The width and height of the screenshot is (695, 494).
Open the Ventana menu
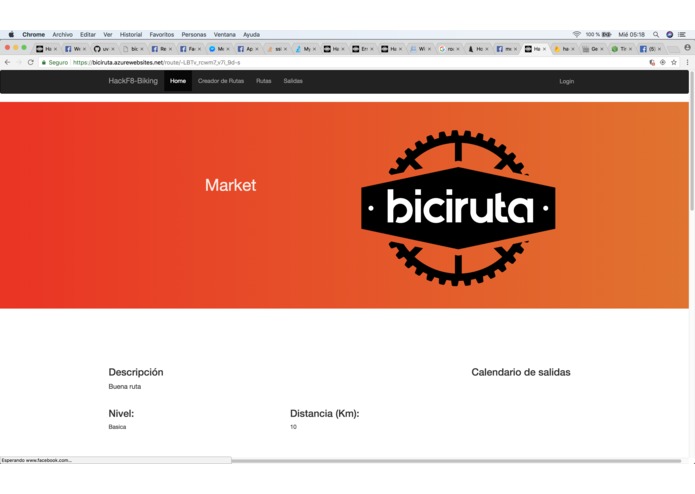[x=225, y=34]
